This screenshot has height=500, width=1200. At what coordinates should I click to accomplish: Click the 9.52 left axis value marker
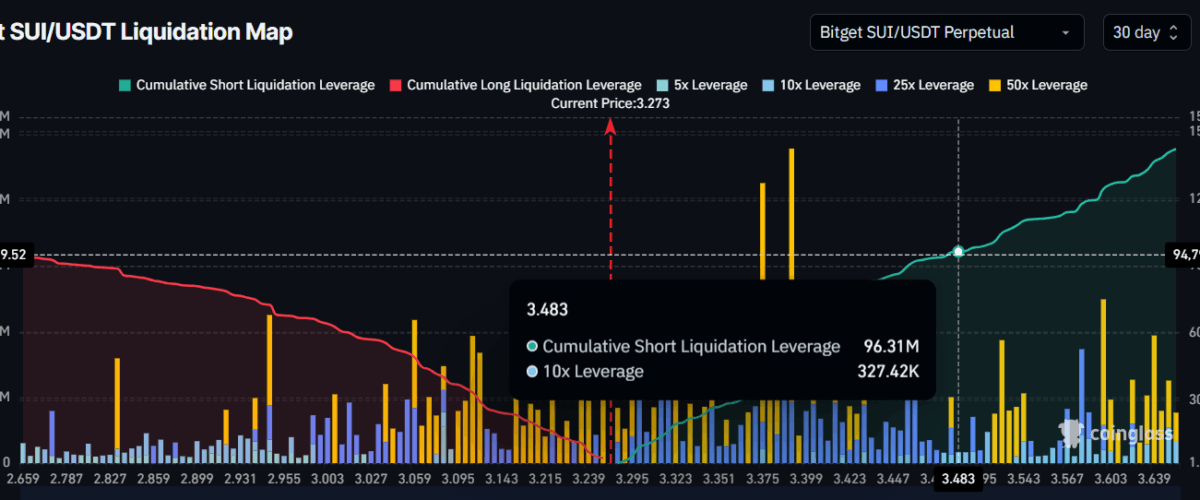click(15, 255)
